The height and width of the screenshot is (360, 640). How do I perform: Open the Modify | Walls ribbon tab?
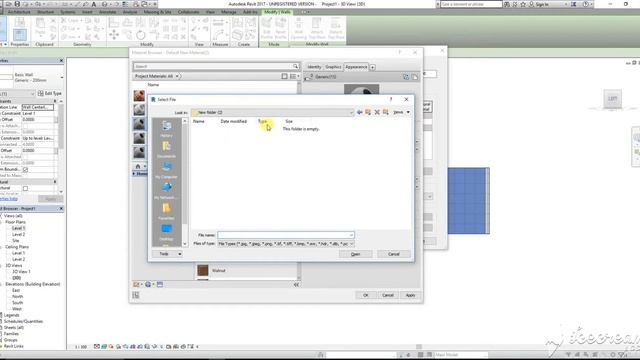click(277, 12)
